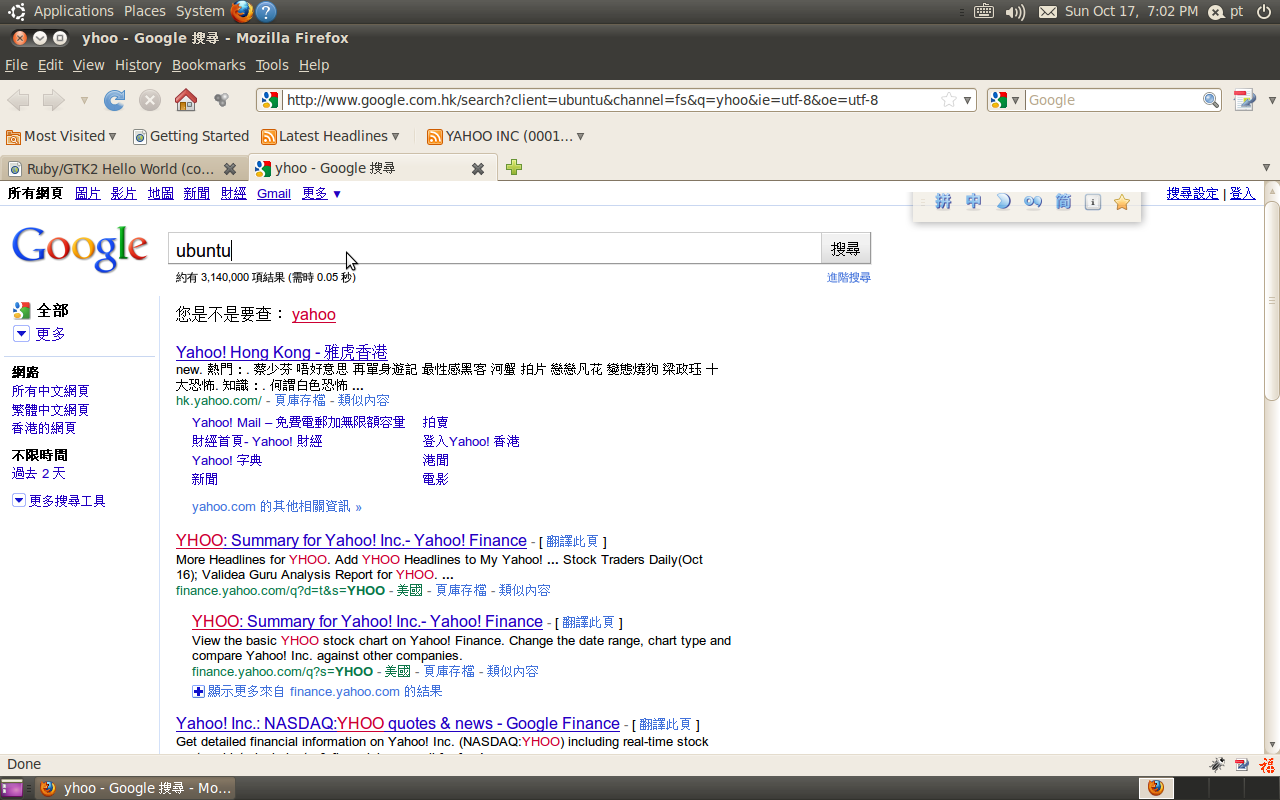
Task: Open the Bookmarks menu
Action: click(208, 65)
